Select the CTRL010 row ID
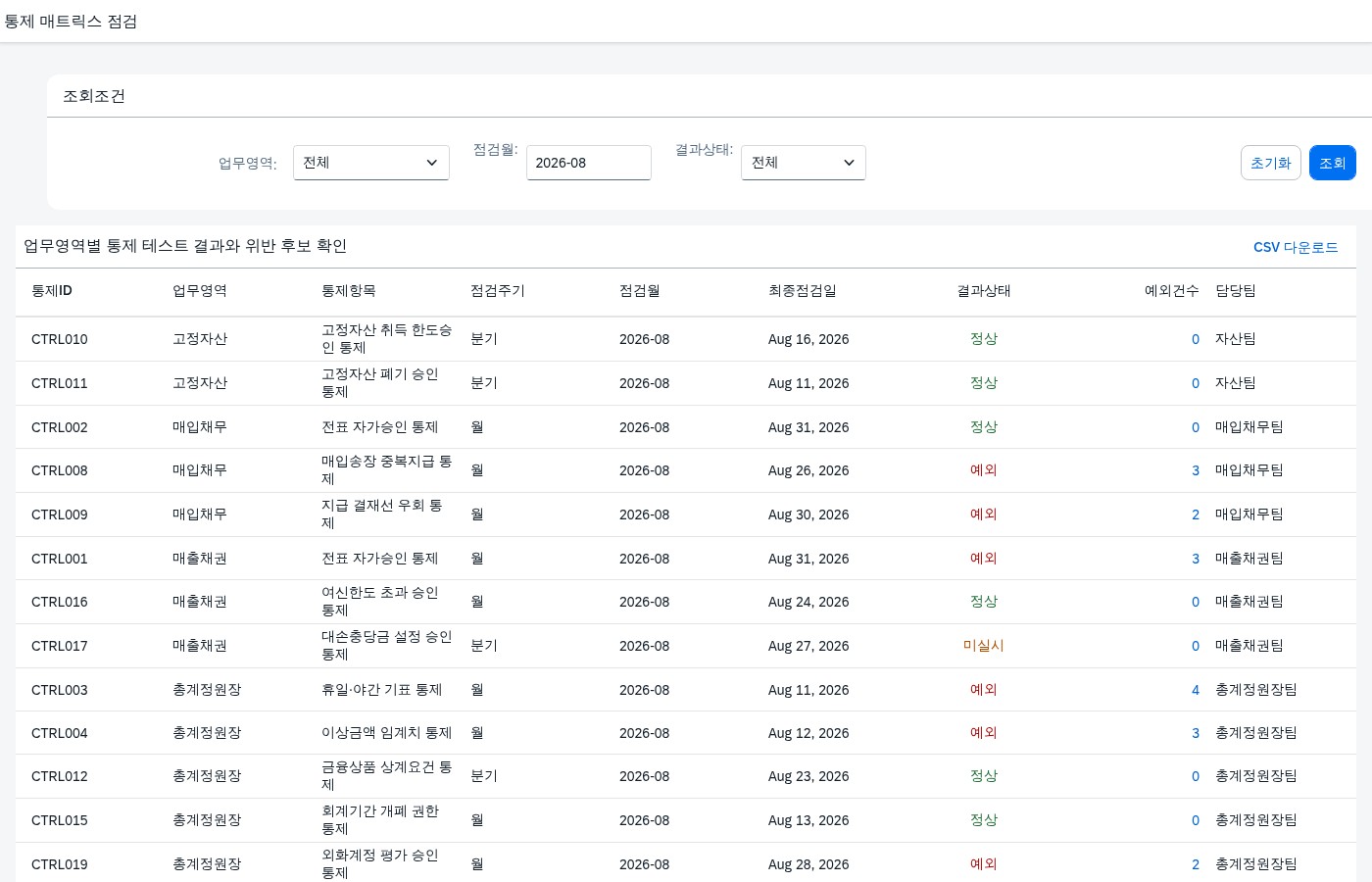This screenshot has width=1372, height=882. pos(60,339)
